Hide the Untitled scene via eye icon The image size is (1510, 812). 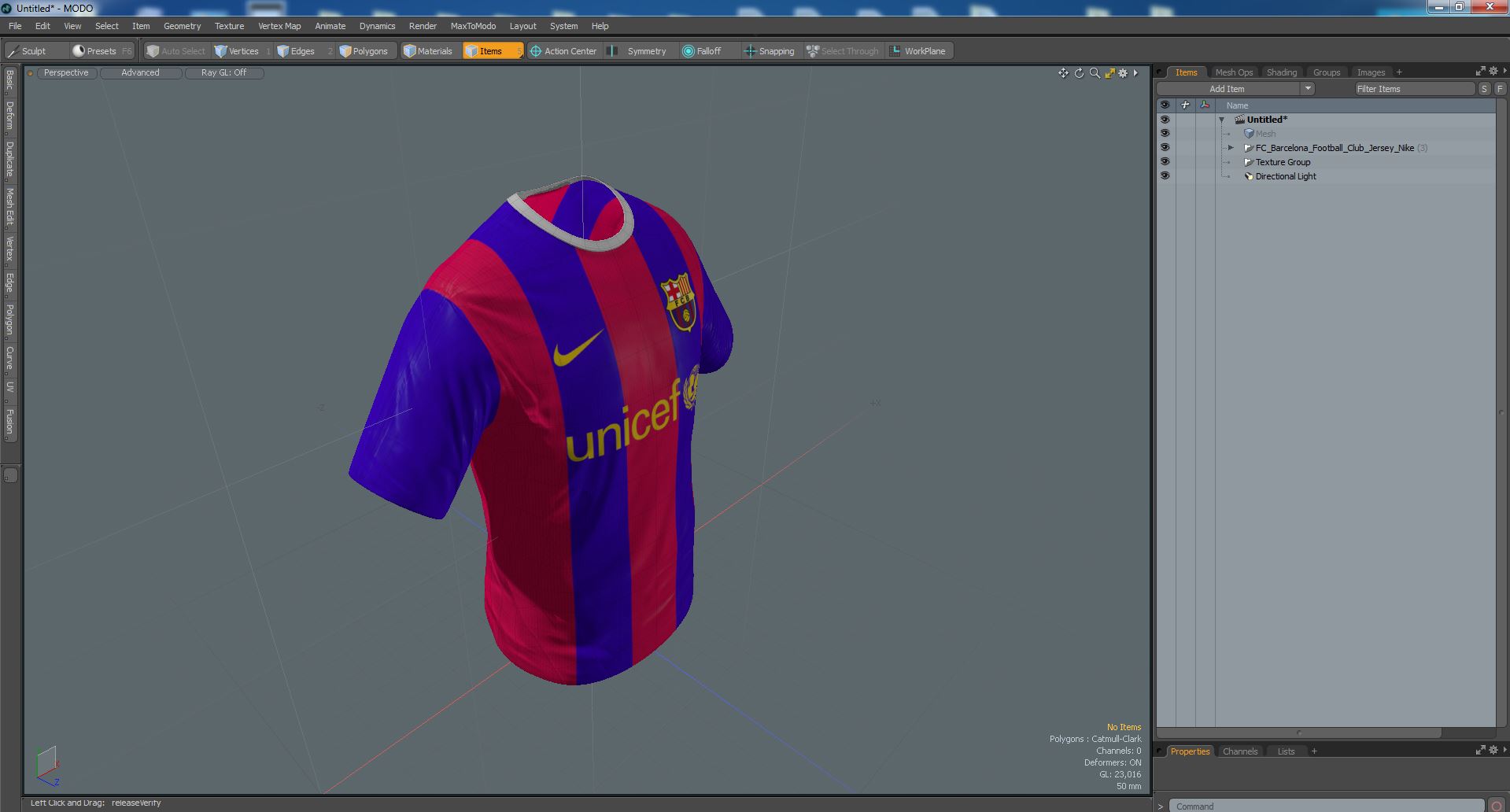point(1165,120)
